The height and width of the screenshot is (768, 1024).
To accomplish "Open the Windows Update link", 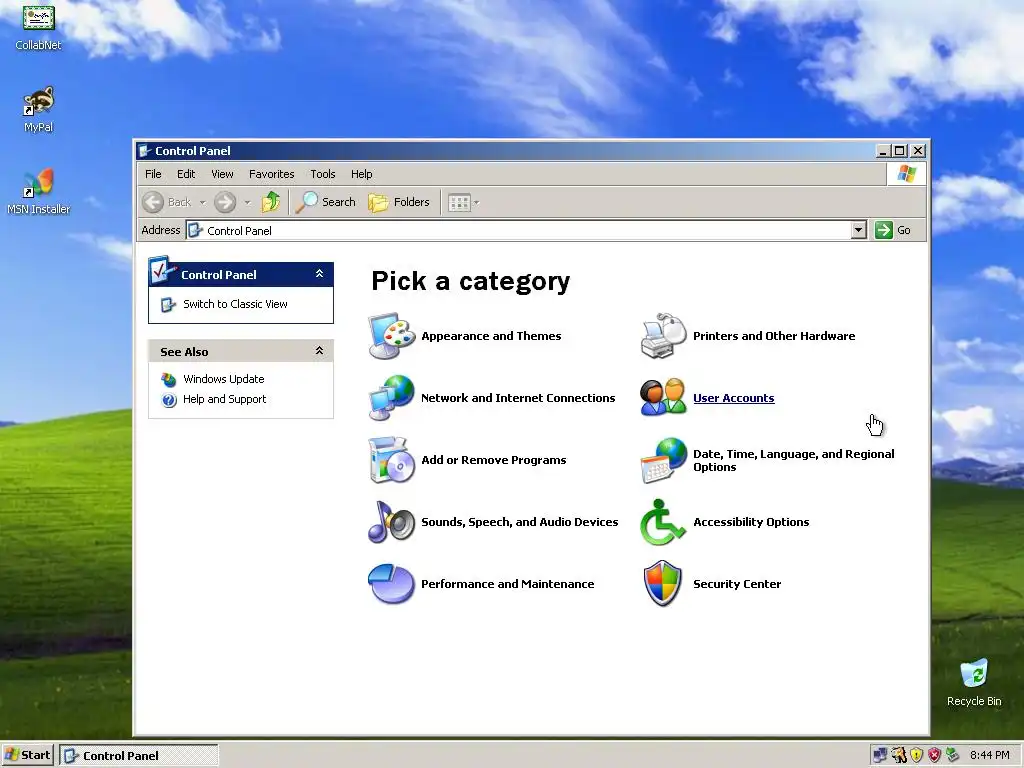I will coord(223,379).
